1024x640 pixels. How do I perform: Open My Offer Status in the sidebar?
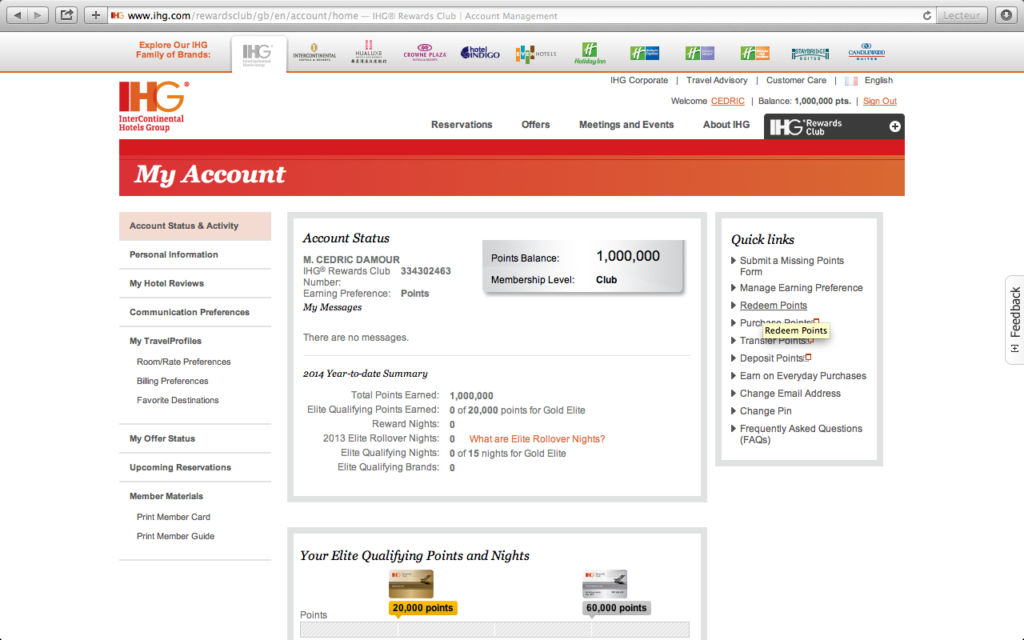pyautogui.click(x=162, y=439)
